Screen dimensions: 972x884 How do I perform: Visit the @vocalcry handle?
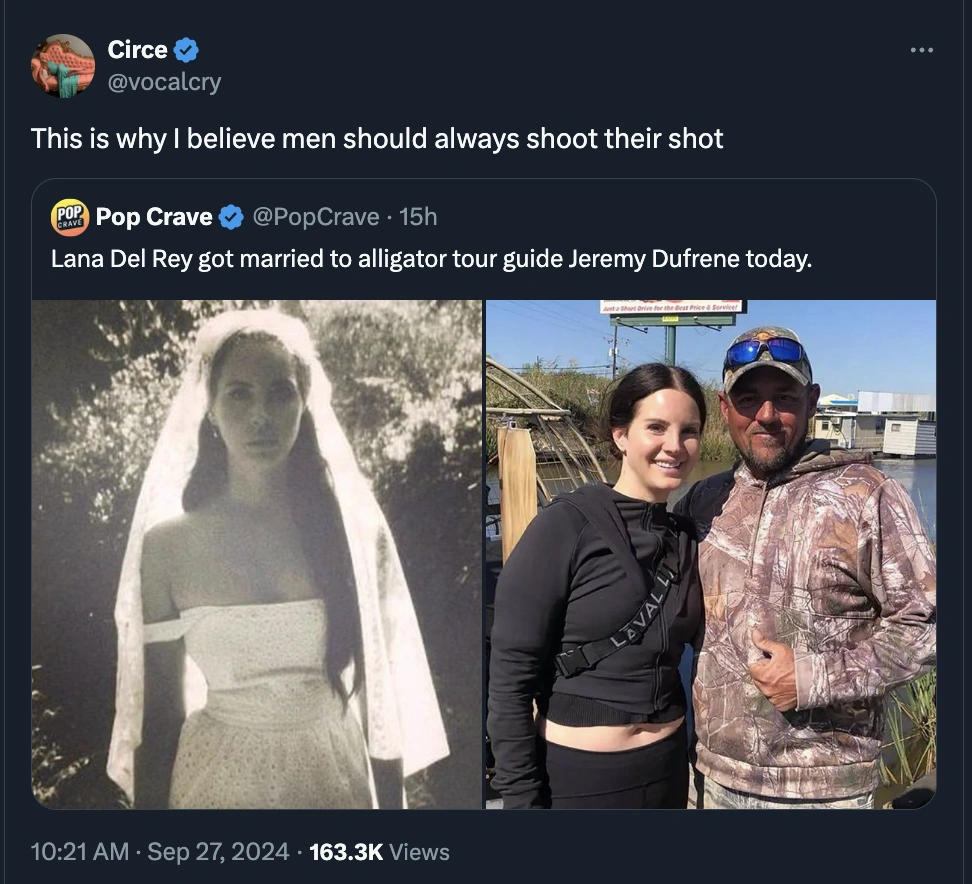pyautogui.click(x=164, y=82)
